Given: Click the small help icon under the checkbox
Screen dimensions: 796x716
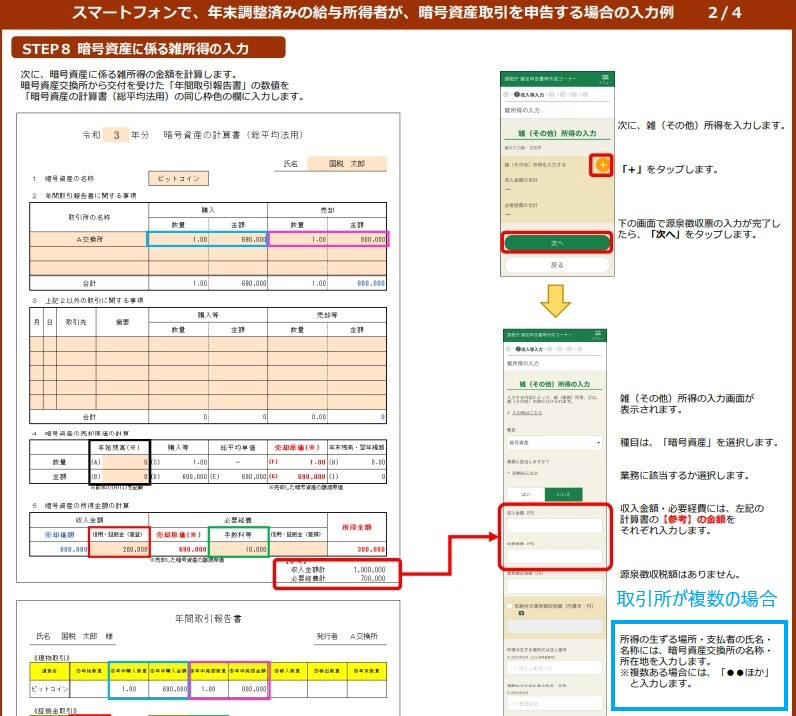Looking at the screenshot, I should click(x=521, y=614).
